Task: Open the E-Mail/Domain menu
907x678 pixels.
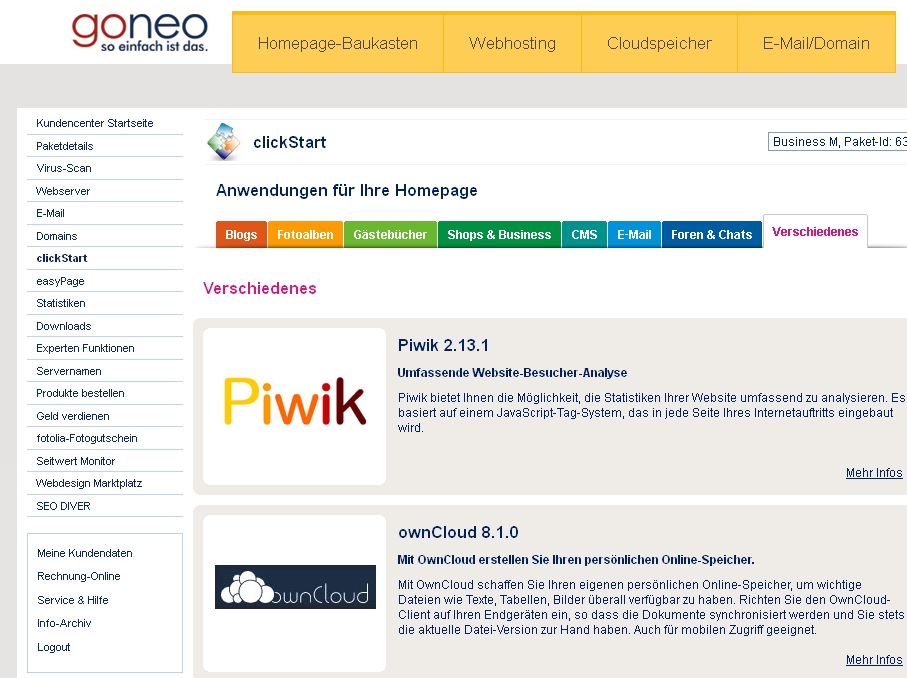Action: [816, 43]
